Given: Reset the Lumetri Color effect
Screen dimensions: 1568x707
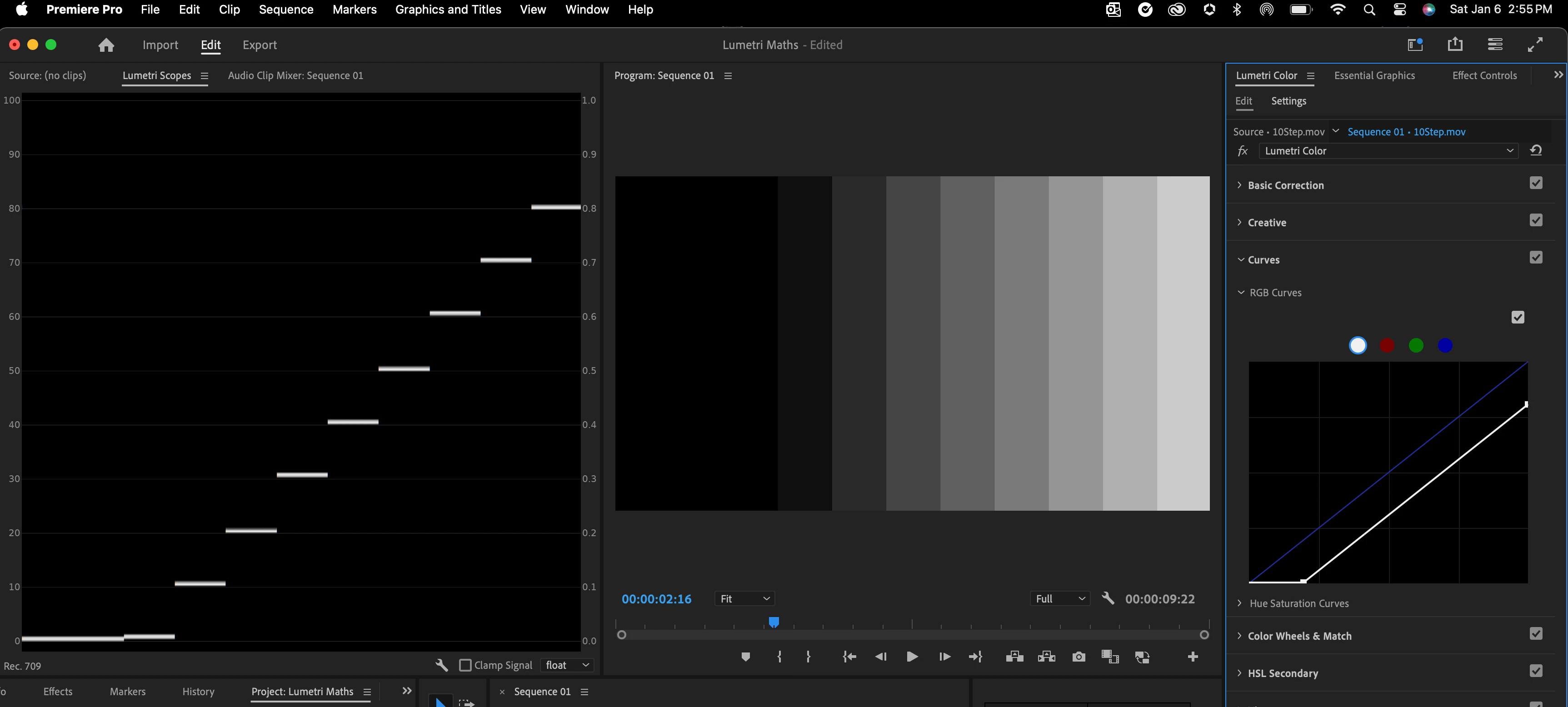Looking at the screenshot, I should (1536, 150).
